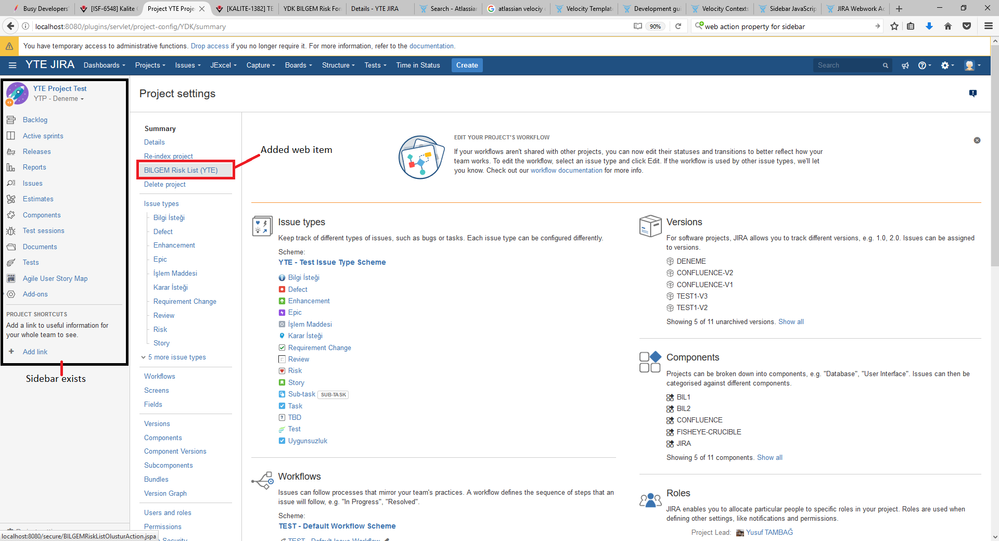Open Time in Status menu item
The height and width of the screenshot is (541, 999).
pos(418,66)
